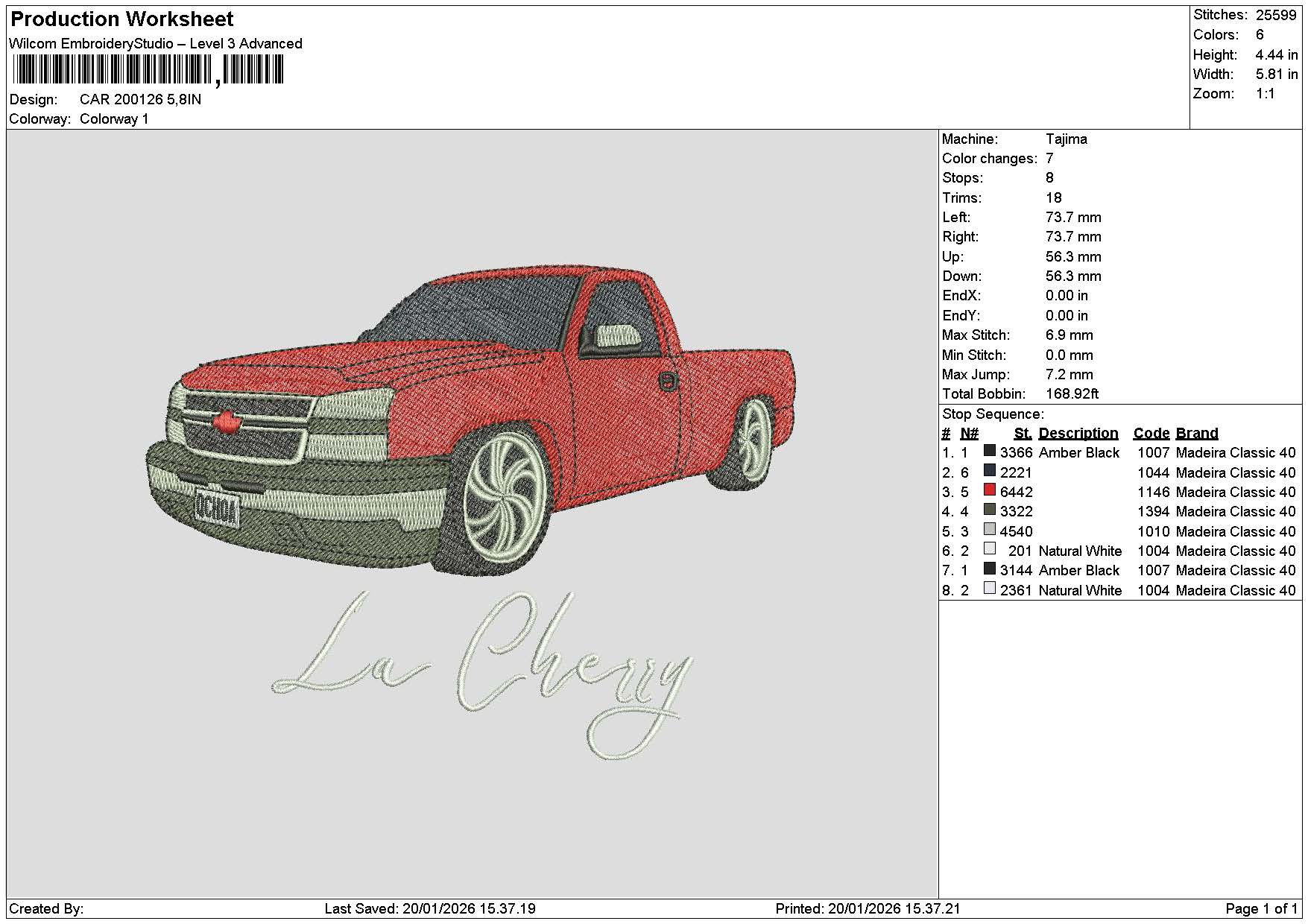Select the black swatch beside stitch count 3144
This screenshot has width=1308, height=924.
tap(990, 569)
